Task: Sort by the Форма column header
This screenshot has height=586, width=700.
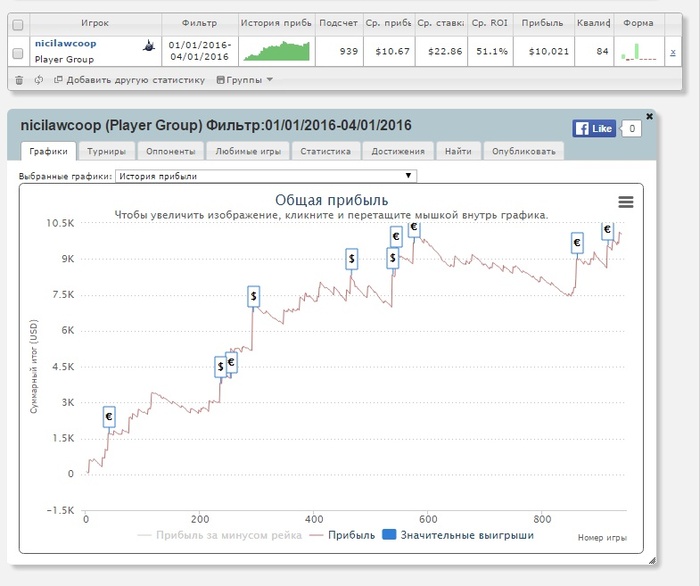Action: (x=638, y=23)
